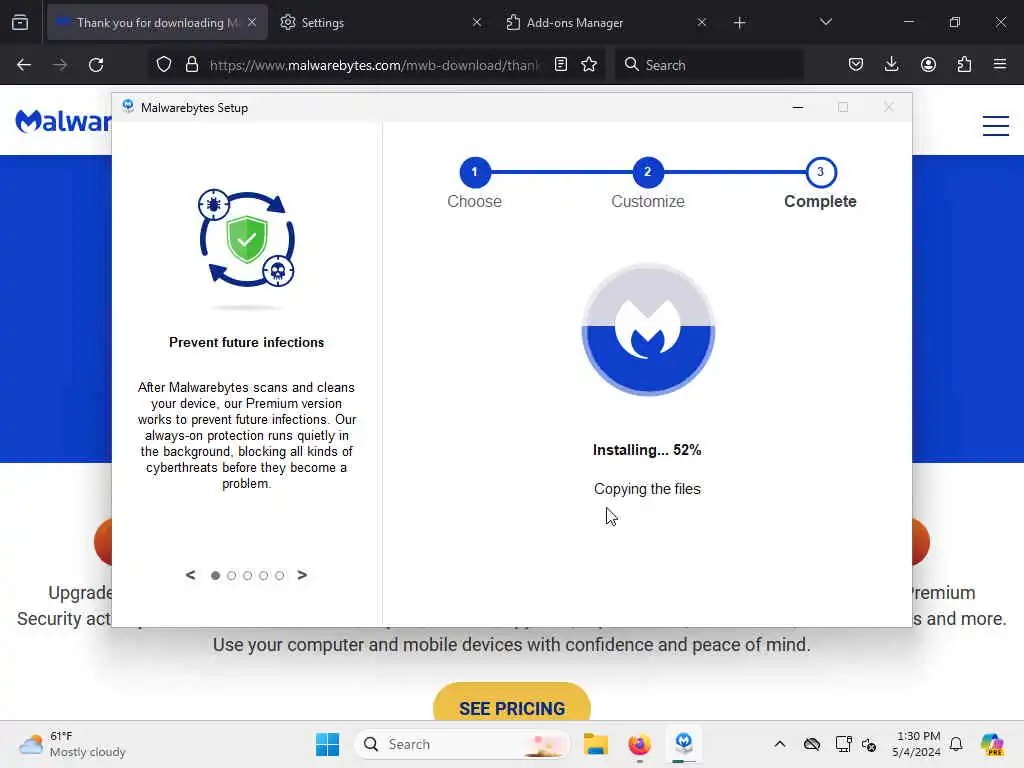The height and width of the screenshot is (768, 1024).
Task: Select the fifth carousel dot
Action: pos(280,575)
